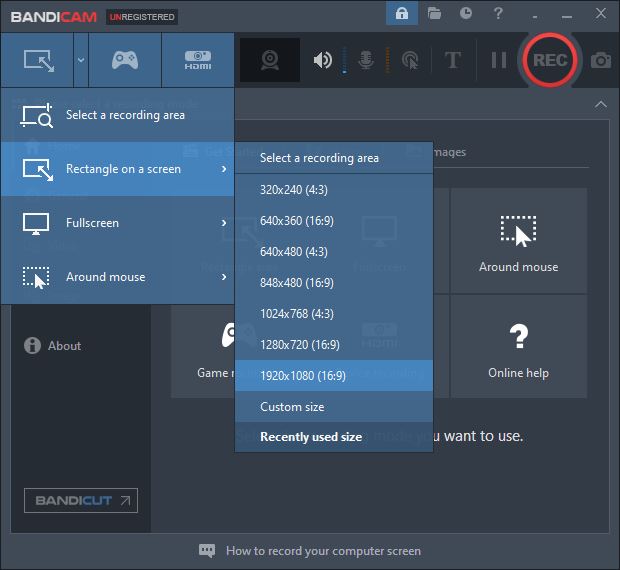The height and width of the screenshot is (570, 620).
Task: Select 640x360 (16:9) size
Action: 334,221
